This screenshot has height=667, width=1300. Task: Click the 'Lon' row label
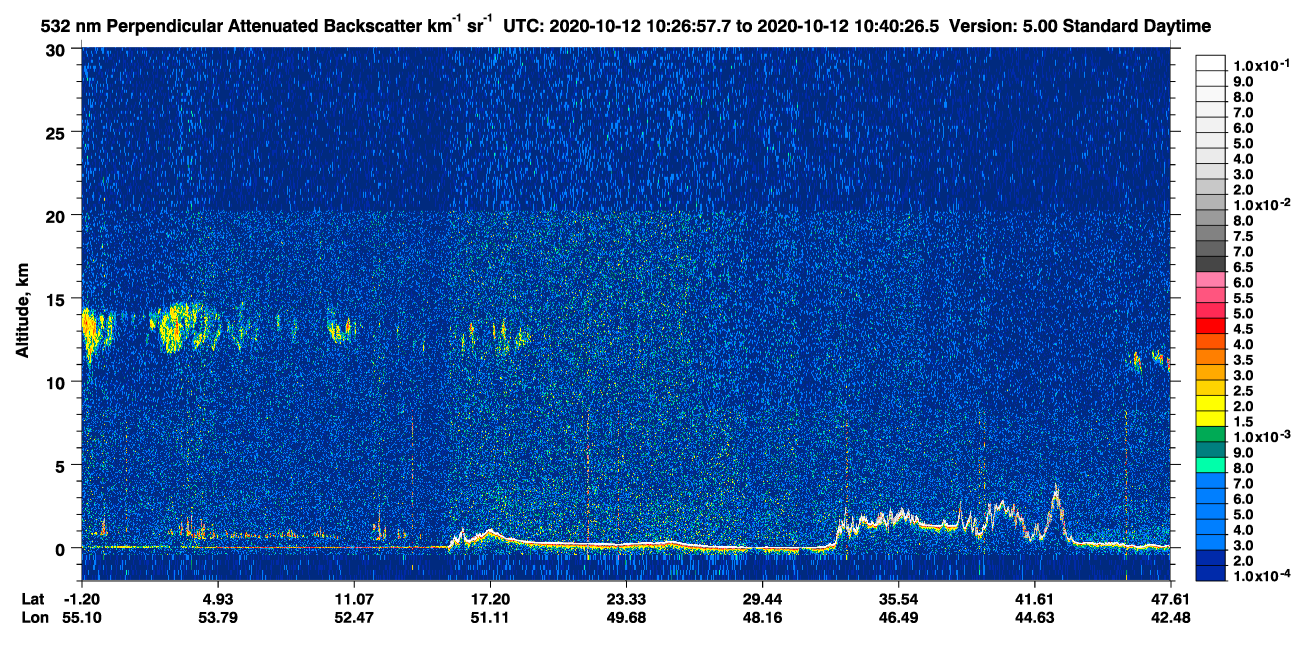34,617
